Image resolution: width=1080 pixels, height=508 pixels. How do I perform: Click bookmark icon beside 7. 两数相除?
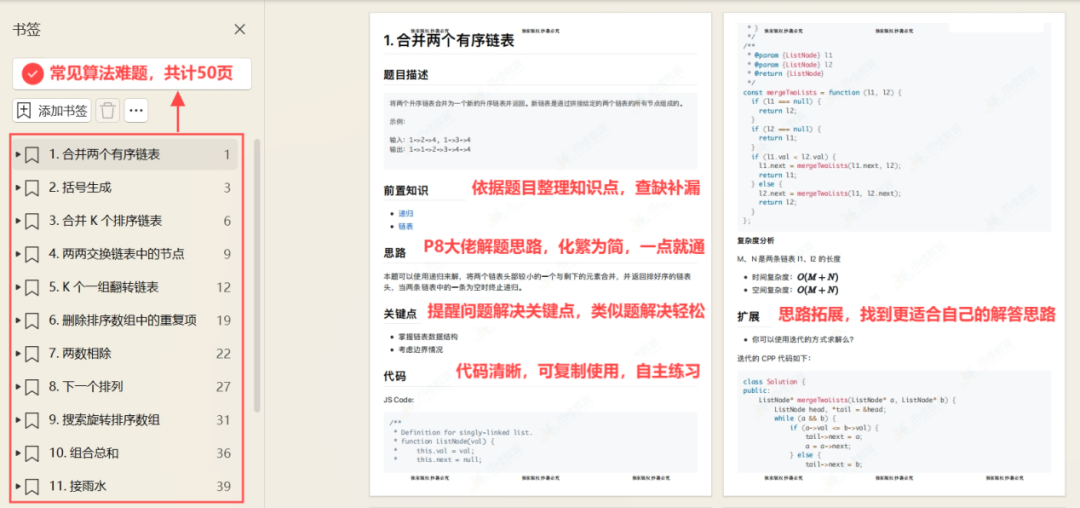32,354
